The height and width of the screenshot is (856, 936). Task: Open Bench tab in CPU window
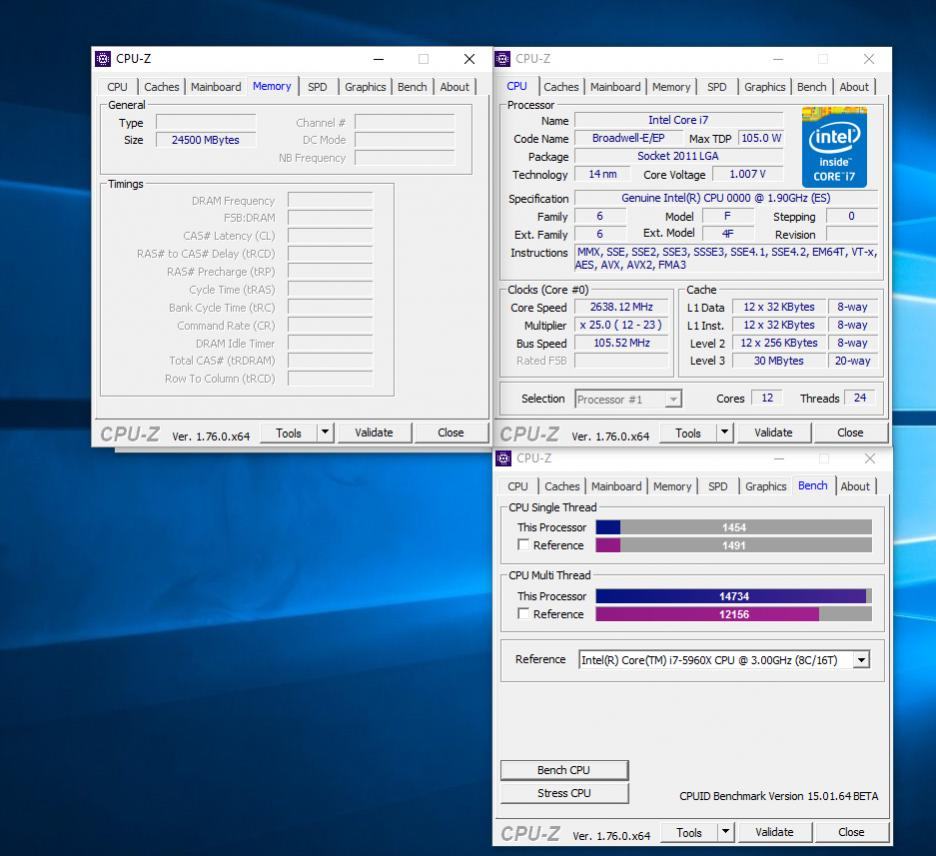[x=812, y=87]
